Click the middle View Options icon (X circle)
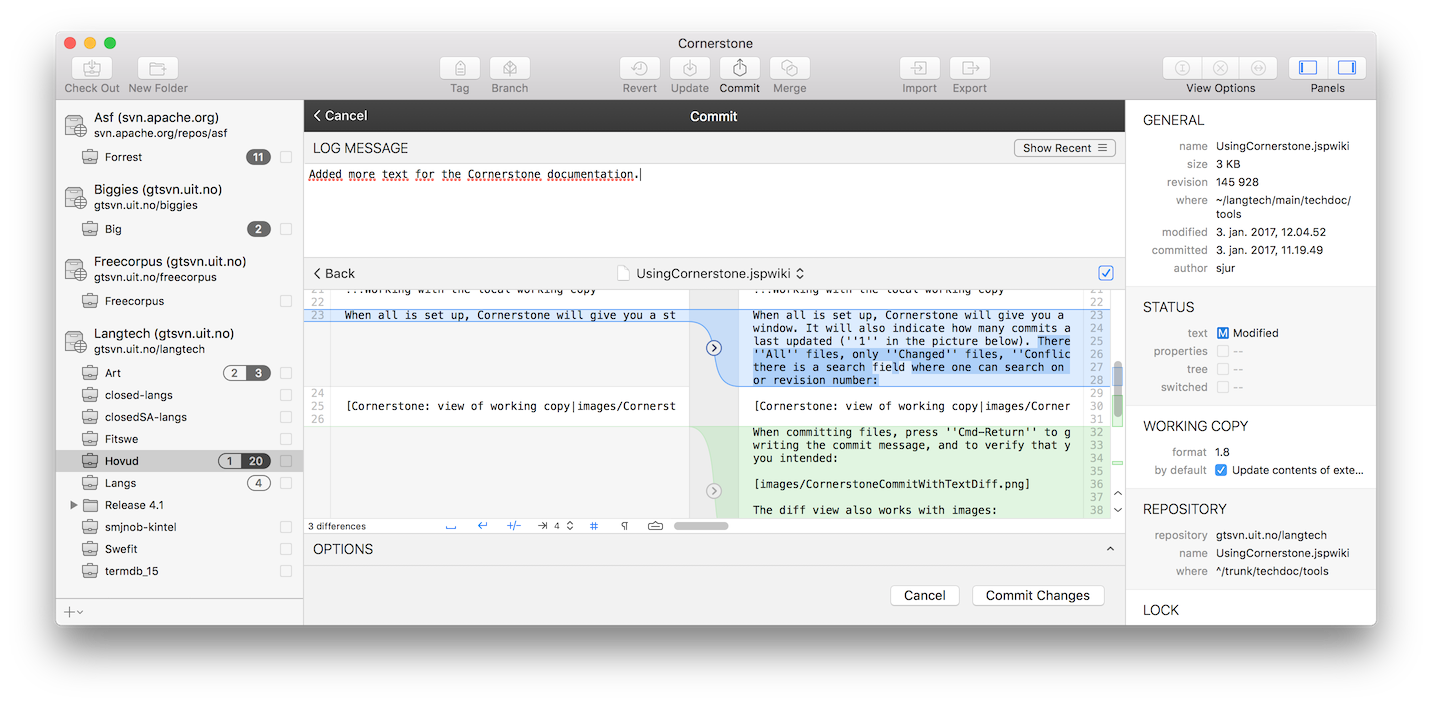The height and width of the screenshot is (705, 1432). tap(1220, 68)
